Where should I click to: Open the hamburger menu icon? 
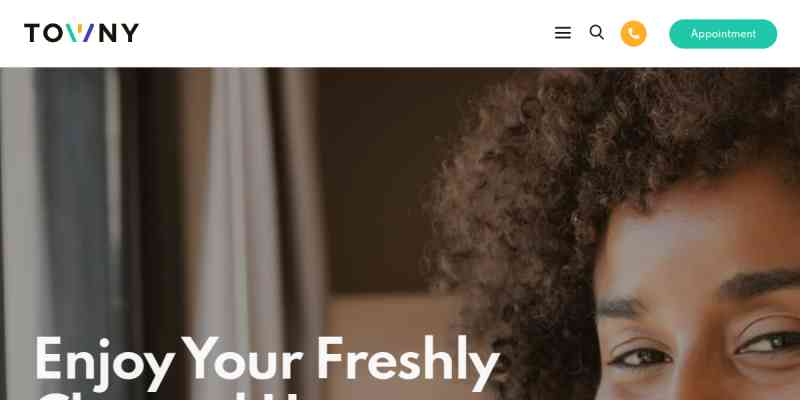pos(562,33)
